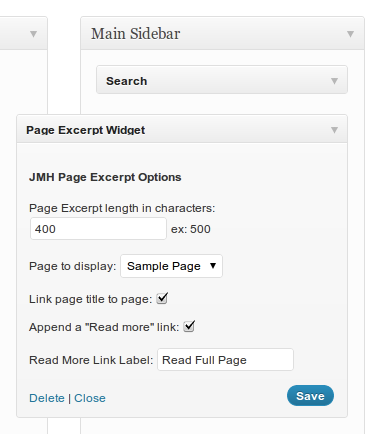Image resolution: width=373 pixels, height=434 pixels.
Task: Collapse the Main Sidebar panel arrow
Action: pyautogui.click(x=350, y=34)
